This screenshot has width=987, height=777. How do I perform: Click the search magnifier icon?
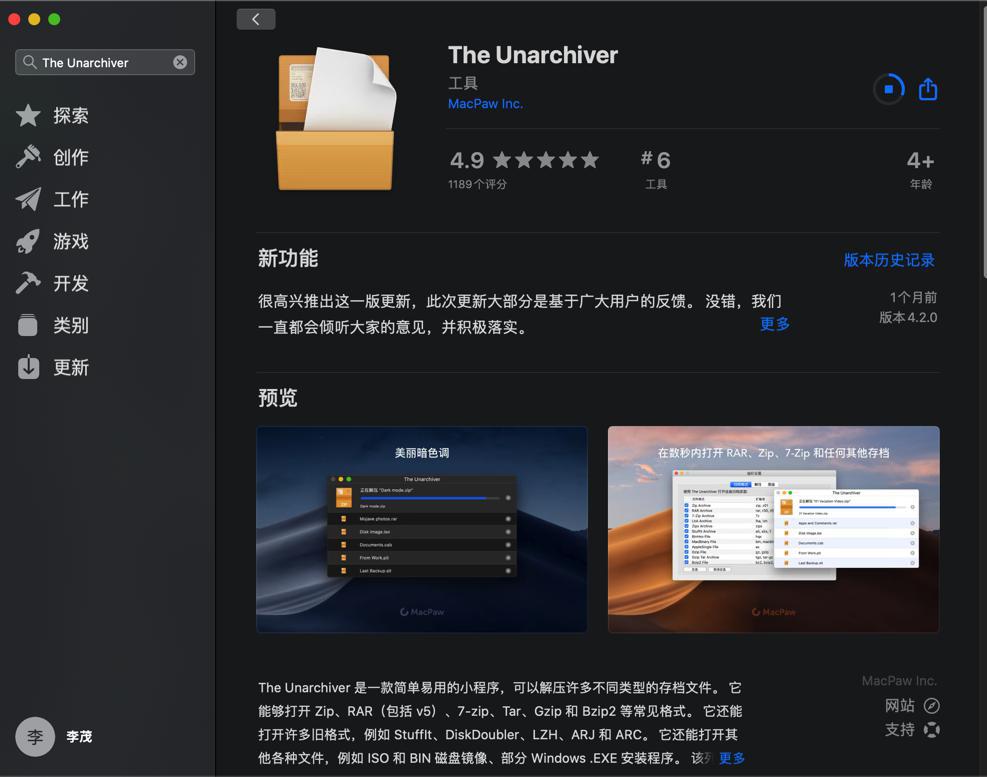[29, 62]
